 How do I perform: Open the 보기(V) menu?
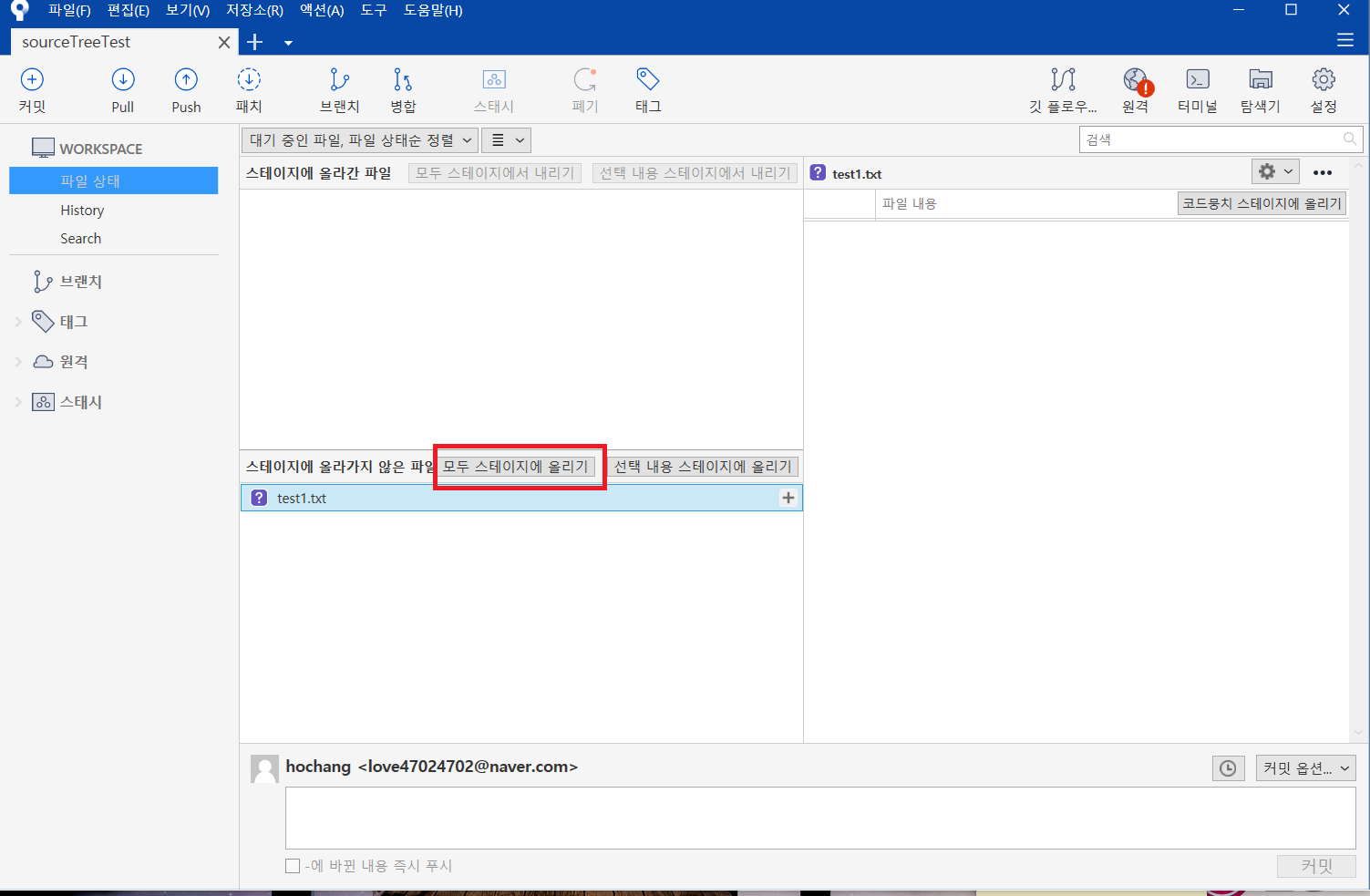188,10
